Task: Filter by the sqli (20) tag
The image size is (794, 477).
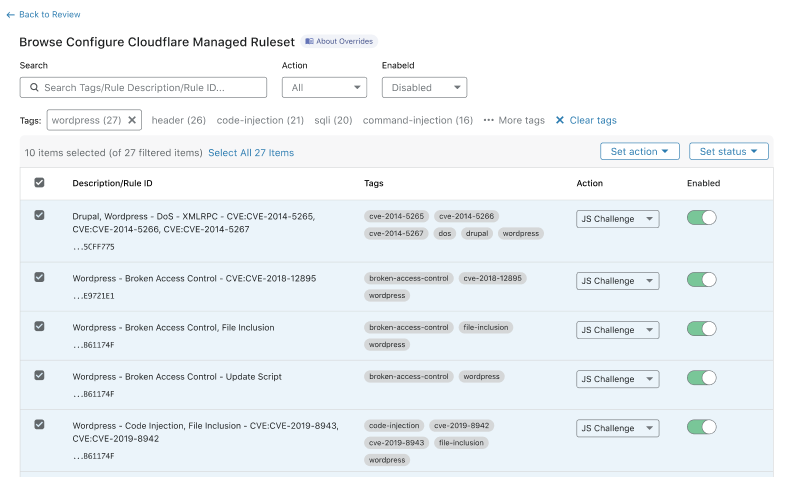Action: point(333,120)
